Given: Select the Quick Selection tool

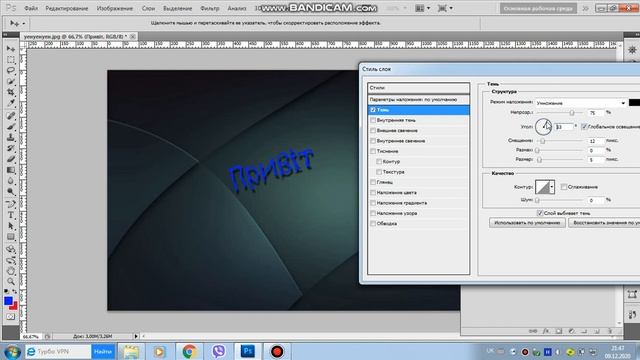Looking at the screenshot, I should coord(11,82).
